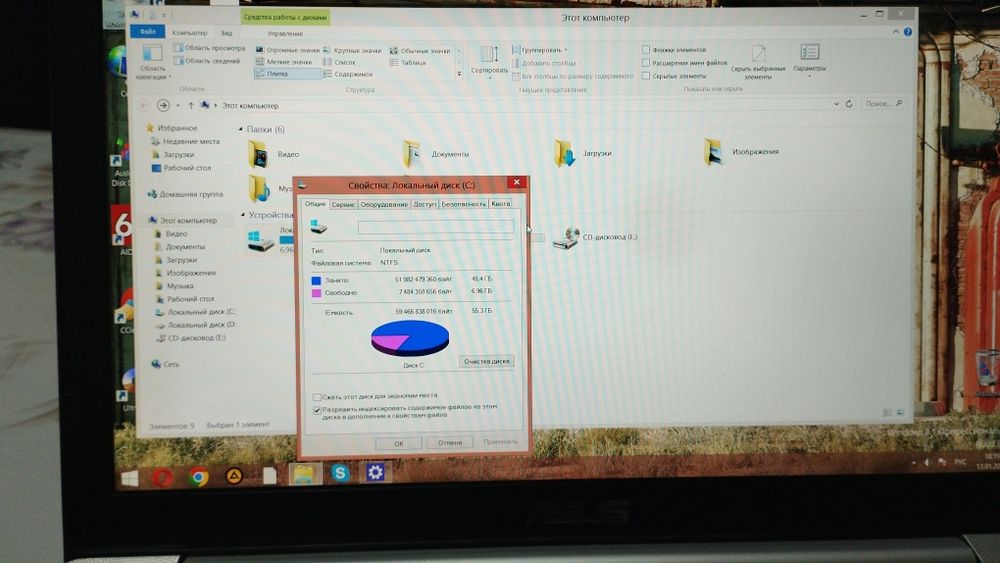Viewport: 1000px width, 563px height.
Task: Open the Безопасность tab in properties
Action: (464, 204)
